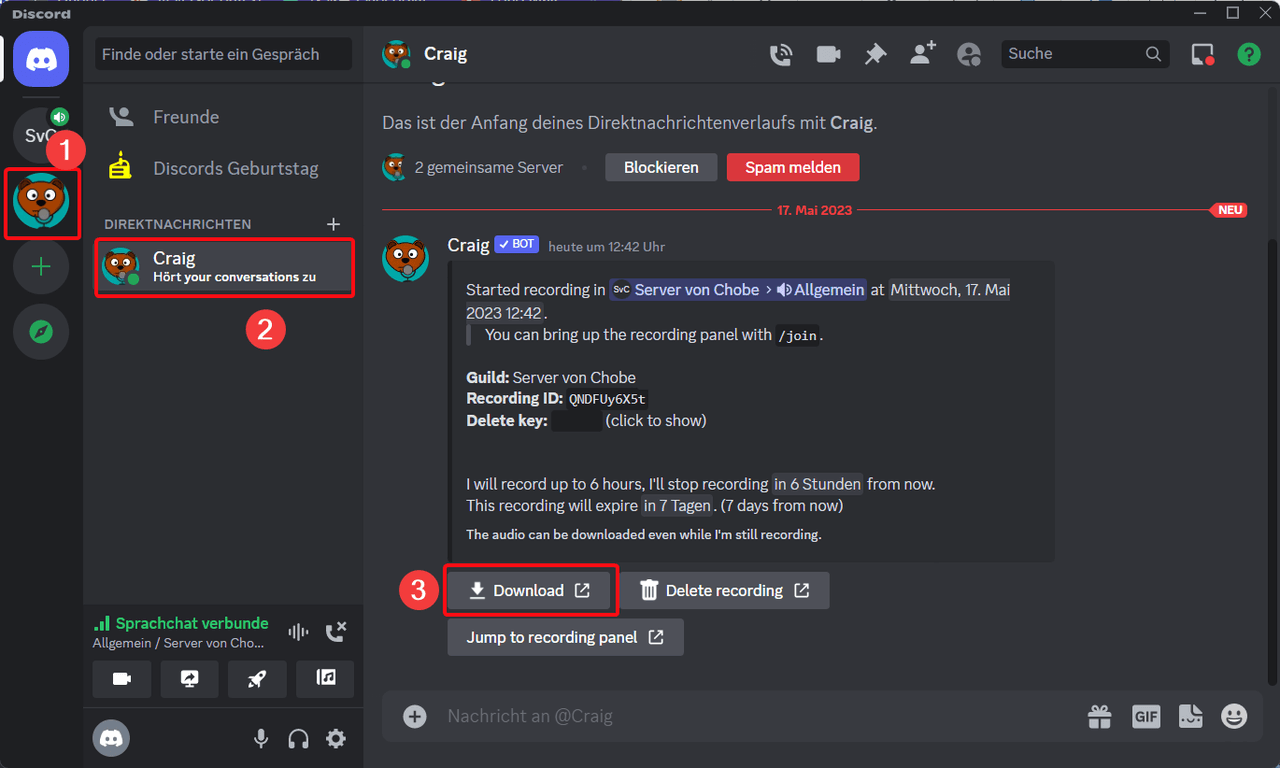Open the Allgemein voice channel mention
Screen dimensions: 1280x768
tap(820, 290)
